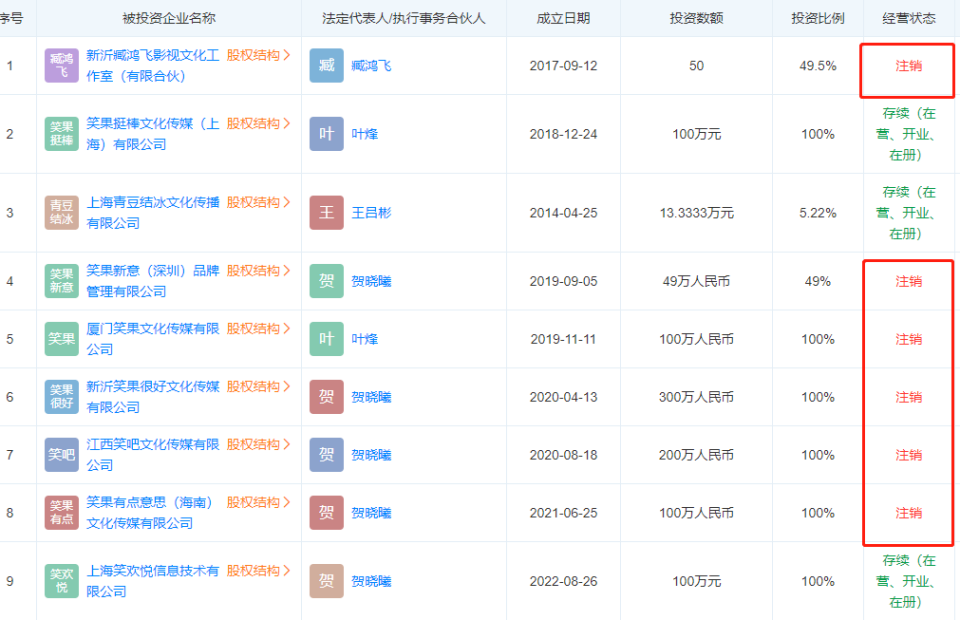The height and width of the screenshot is (620, 960).
Task: Click the 投资比例 column header
Action: [817, 18]
